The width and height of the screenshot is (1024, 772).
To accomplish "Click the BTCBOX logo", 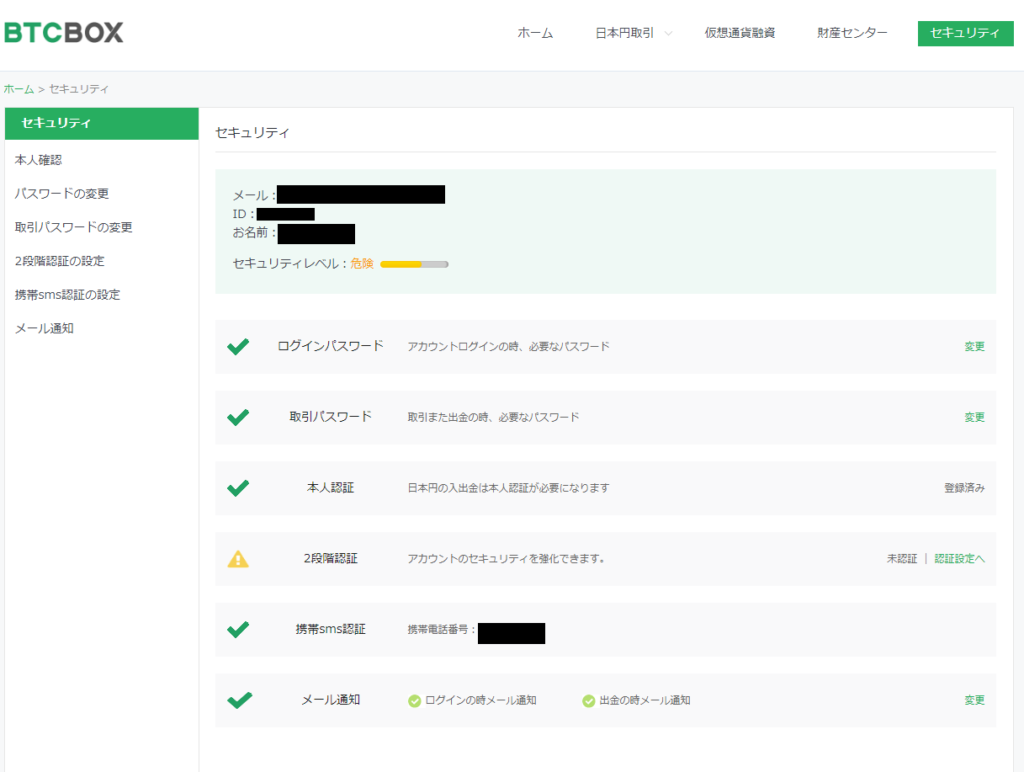I will coord(64,33).
